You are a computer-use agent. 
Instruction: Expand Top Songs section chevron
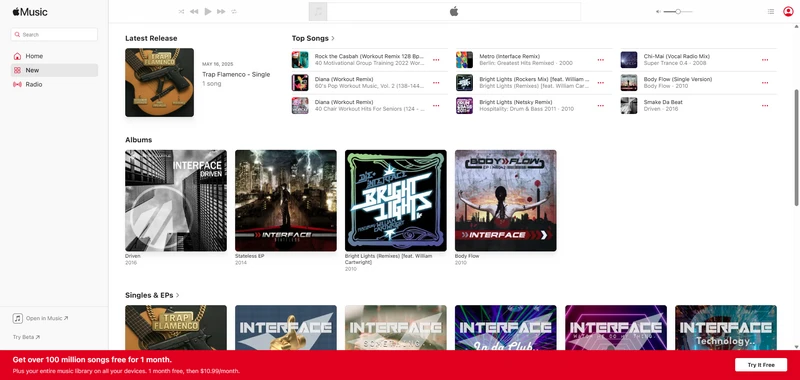pyautogui.click(x=333, y=38)
